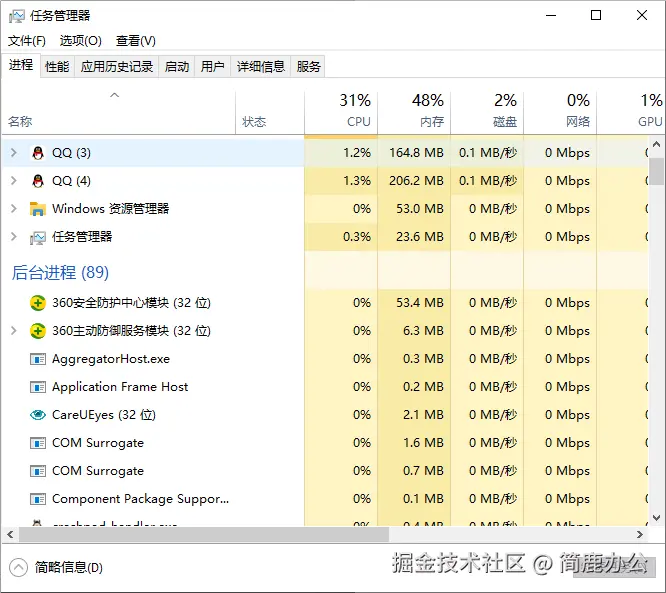Switch to the 用户 tab
This screenshot has height=593, width=666.
coord(212,66)
